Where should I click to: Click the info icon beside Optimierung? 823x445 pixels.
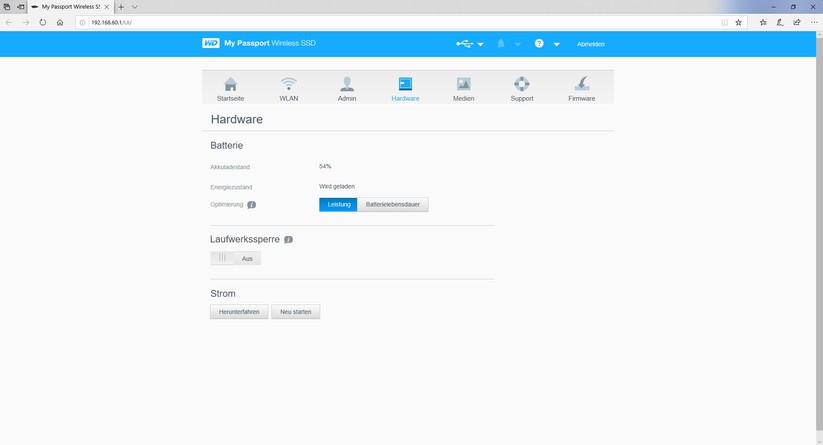(x=251, y=205)
